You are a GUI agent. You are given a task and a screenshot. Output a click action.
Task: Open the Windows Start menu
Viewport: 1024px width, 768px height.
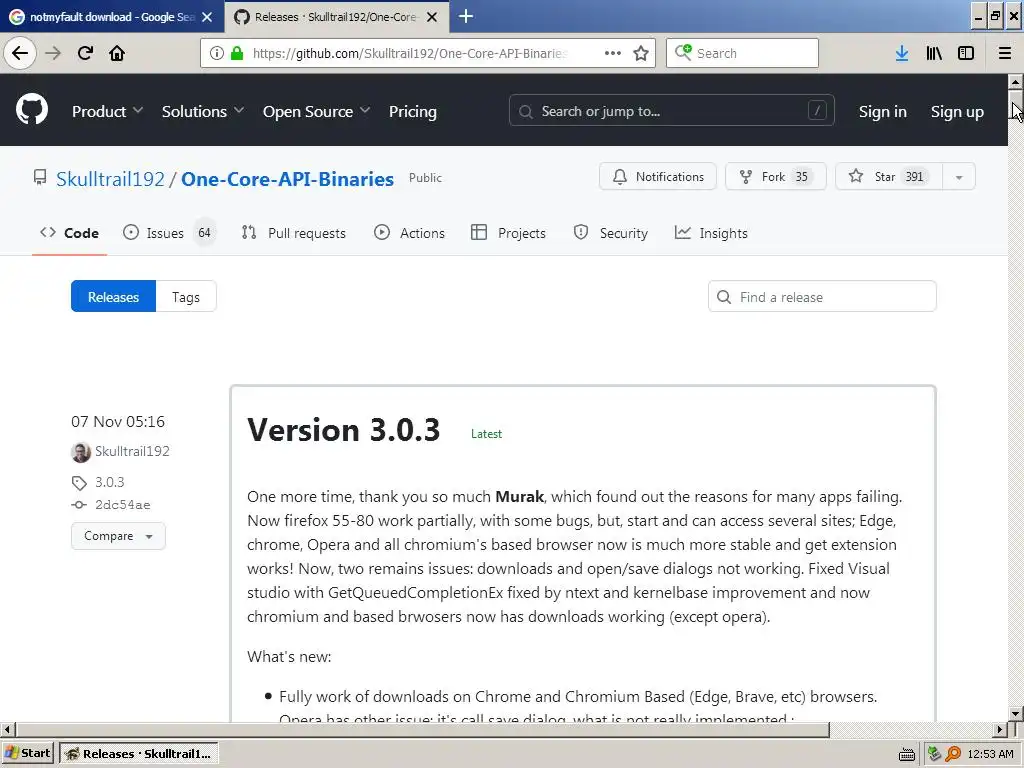tap(27, 753)
